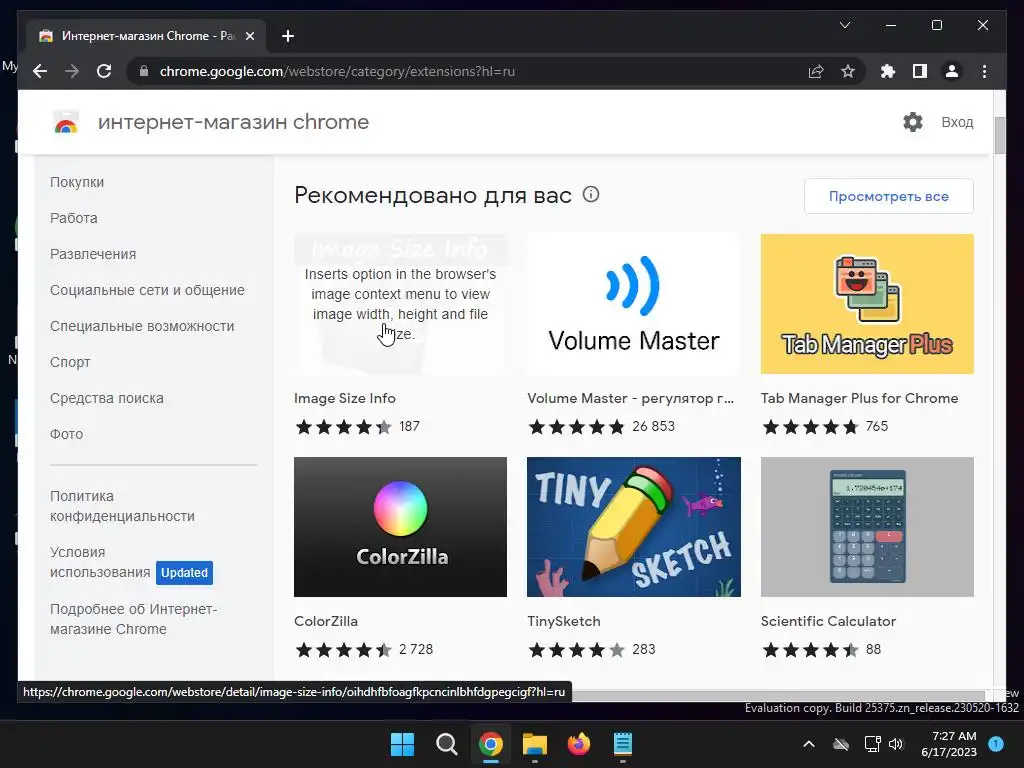Select the Интернет-магазин Chrome tab
The image size is (1024, 768).
(x=147, y=36)
